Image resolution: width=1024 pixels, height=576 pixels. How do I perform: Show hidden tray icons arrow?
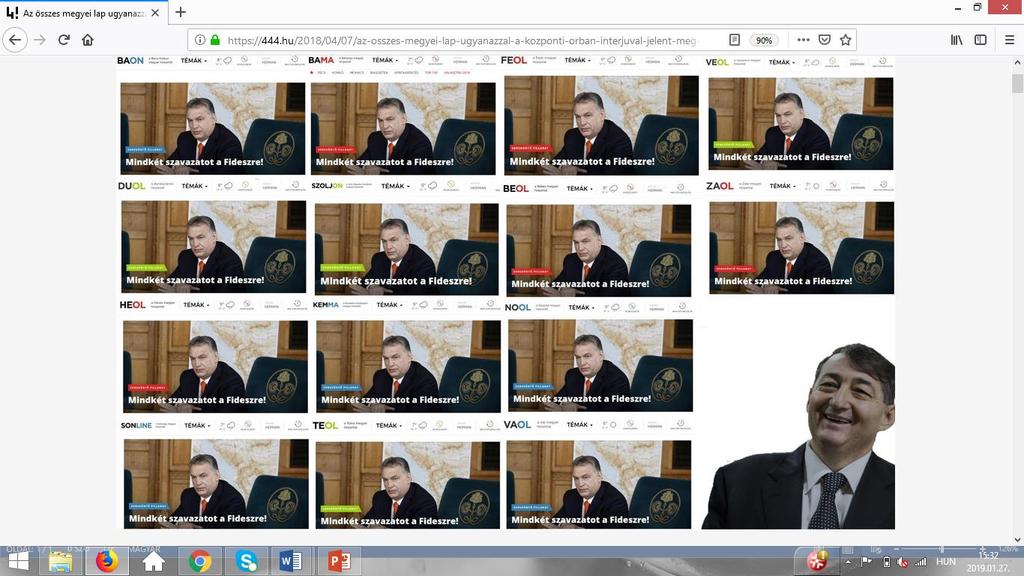(x=848, y=562)
